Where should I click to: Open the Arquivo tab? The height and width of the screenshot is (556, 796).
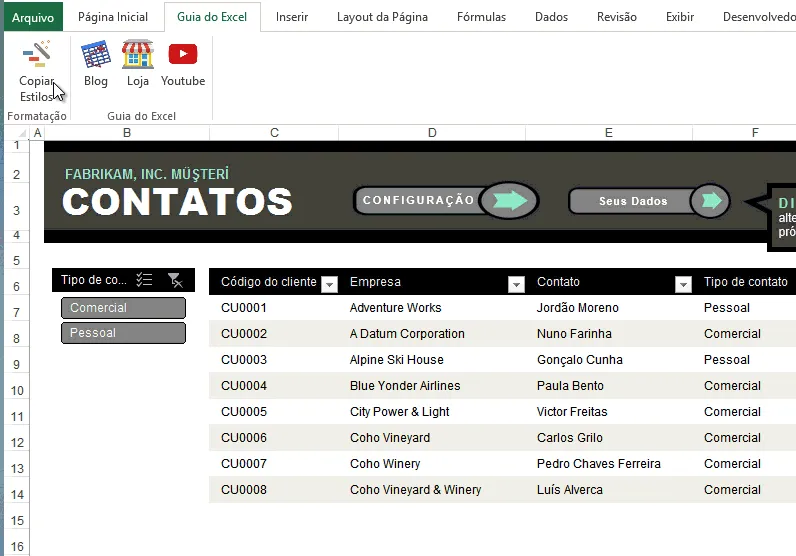[33, 17]
